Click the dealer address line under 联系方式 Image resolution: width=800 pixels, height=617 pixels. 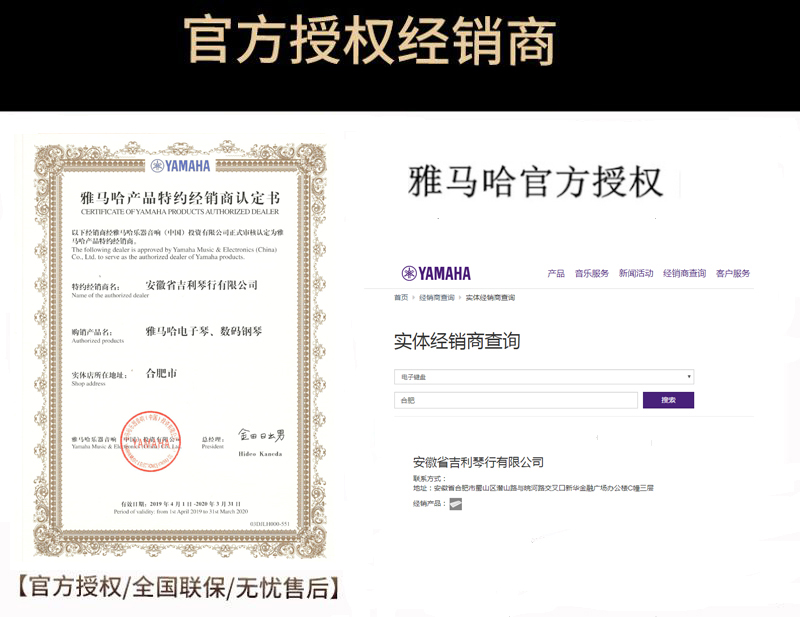point(533,488)
